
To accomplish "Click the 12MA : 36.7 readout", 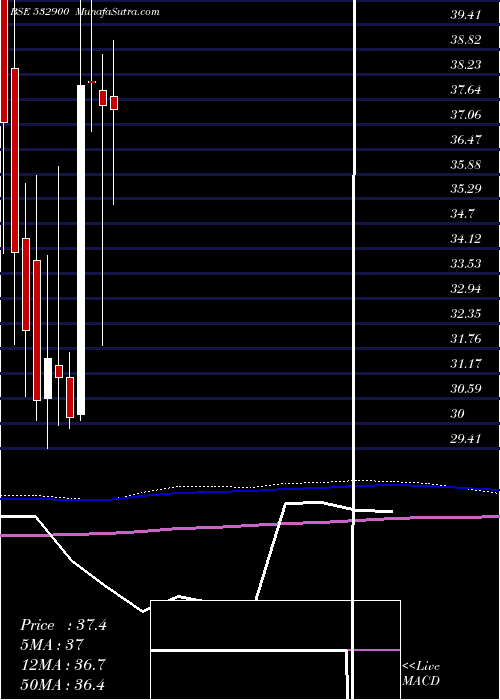I will (x=63, y=665).
